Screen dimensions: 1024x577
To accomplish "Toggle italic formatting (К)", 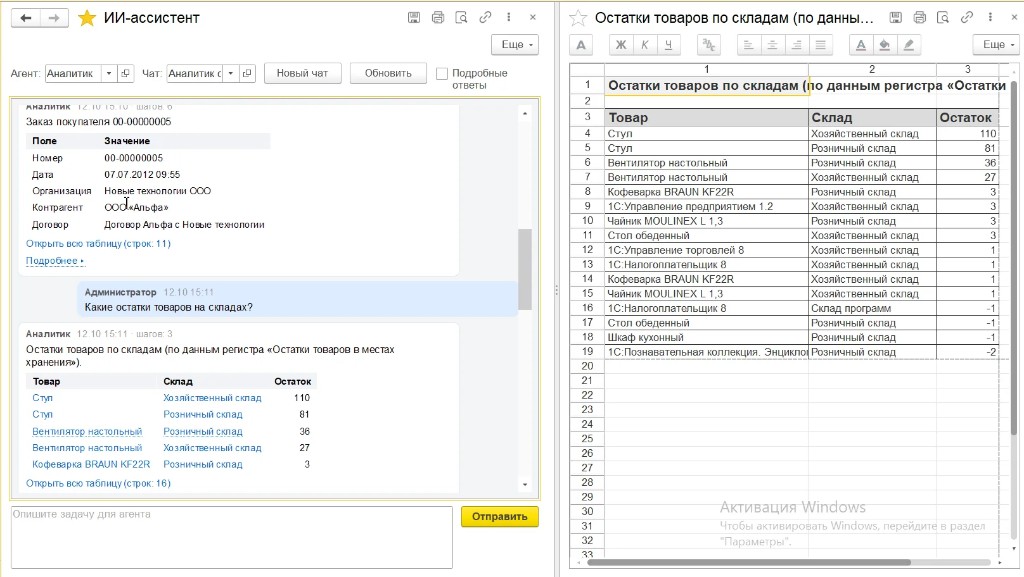I will [645, 44].
